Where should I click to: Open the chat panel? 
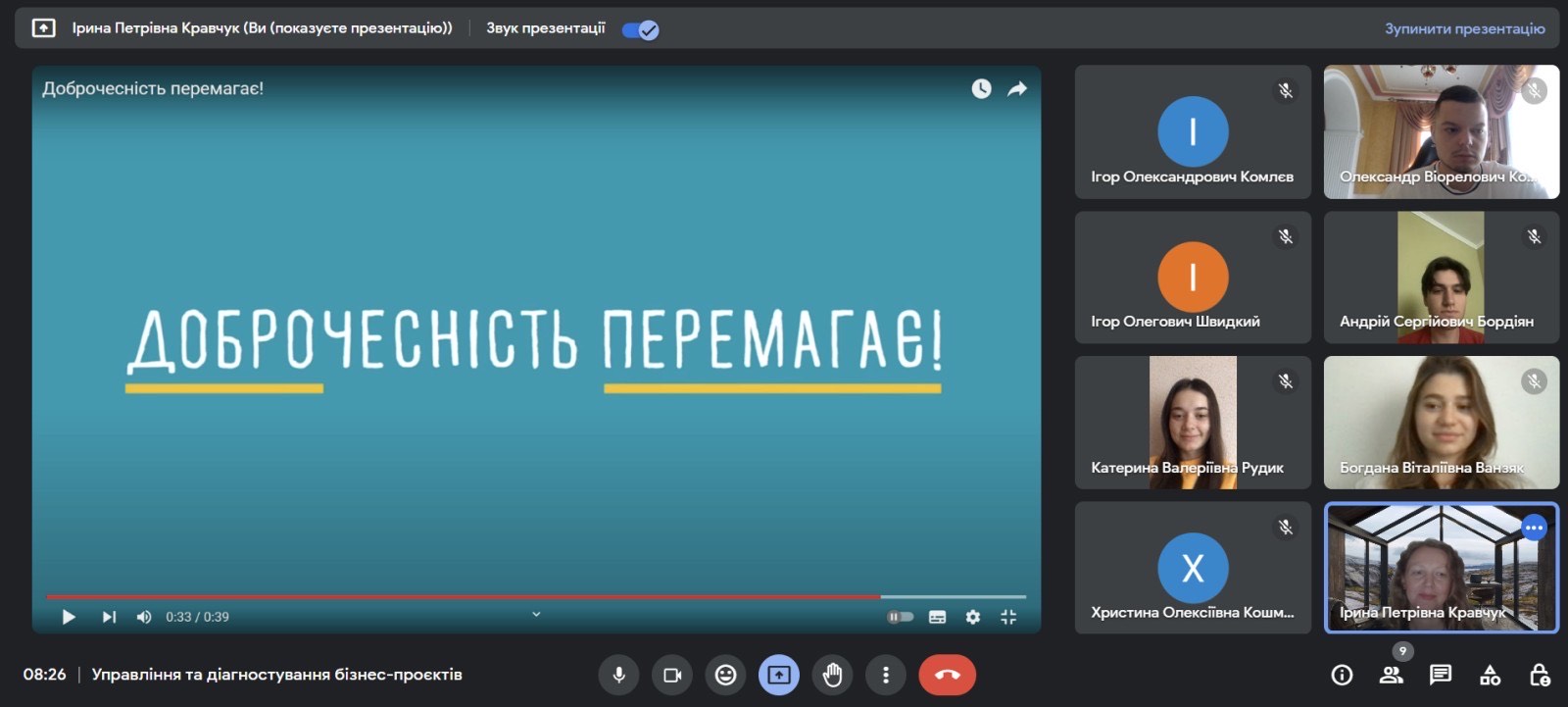[x=1440, y=675]
